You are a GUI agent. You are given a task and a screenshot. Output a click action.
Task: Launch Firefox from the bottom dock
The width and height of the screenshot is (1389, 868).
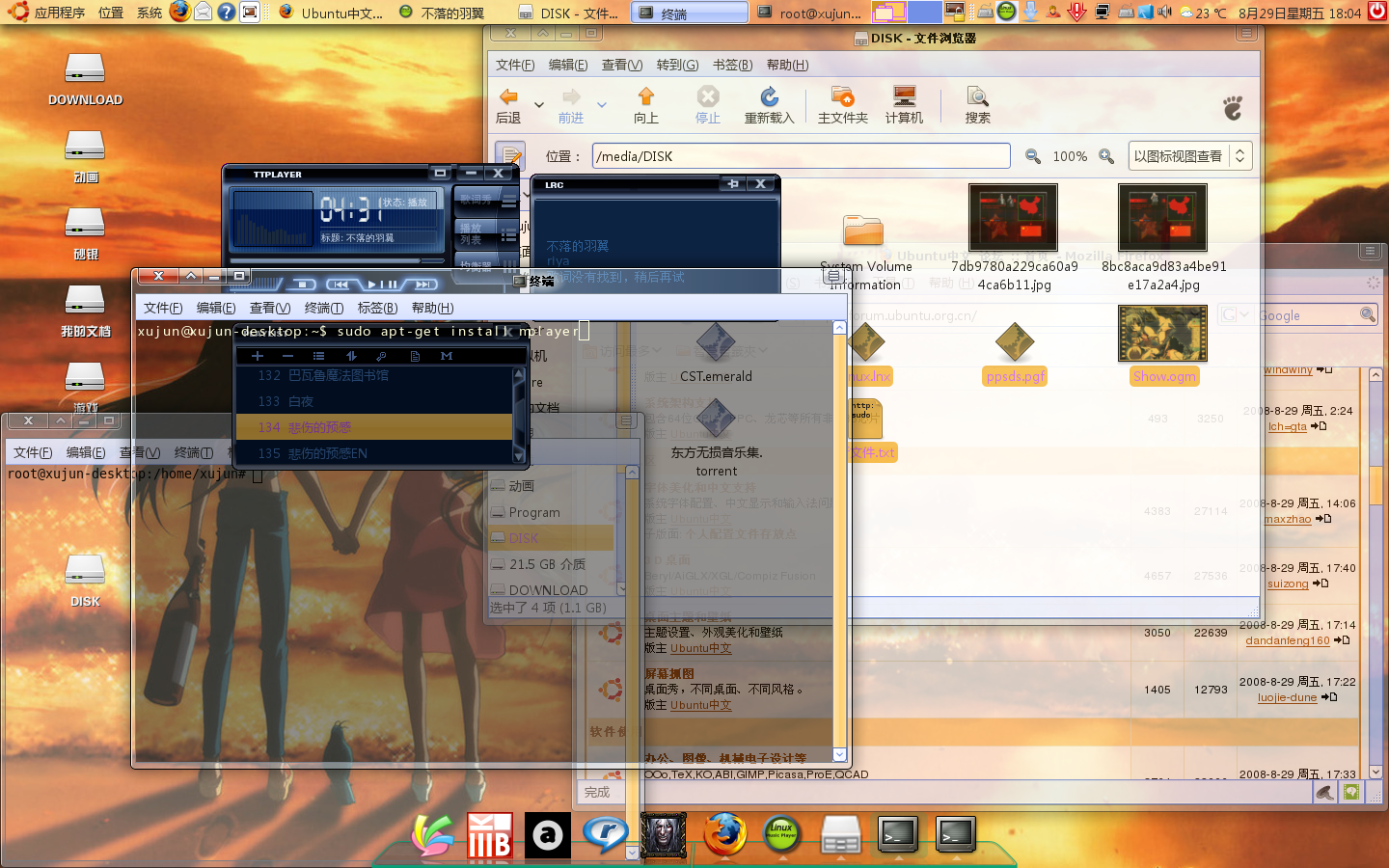pos(723,834)
